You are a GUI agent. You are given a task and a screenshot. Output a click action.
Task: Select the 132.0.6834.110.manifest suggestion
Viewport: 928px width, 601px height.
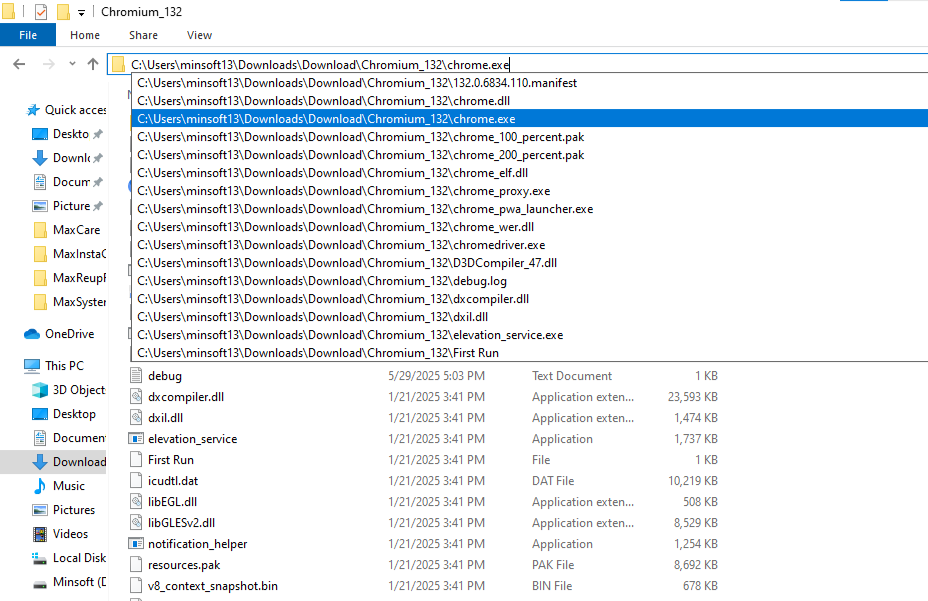pyautogui.click(x=530, y=83)
